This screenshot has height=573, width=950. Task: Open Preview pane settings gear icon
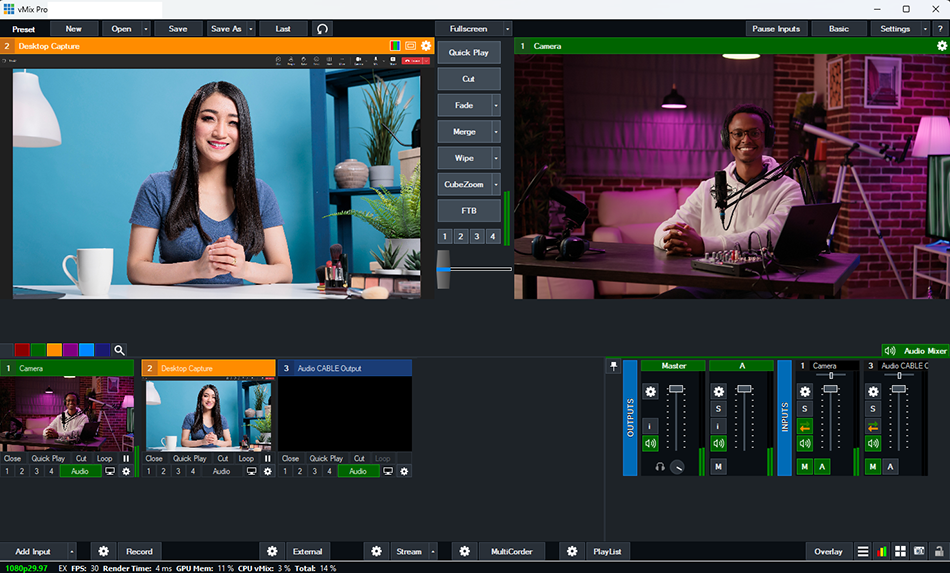click(426, 46)
